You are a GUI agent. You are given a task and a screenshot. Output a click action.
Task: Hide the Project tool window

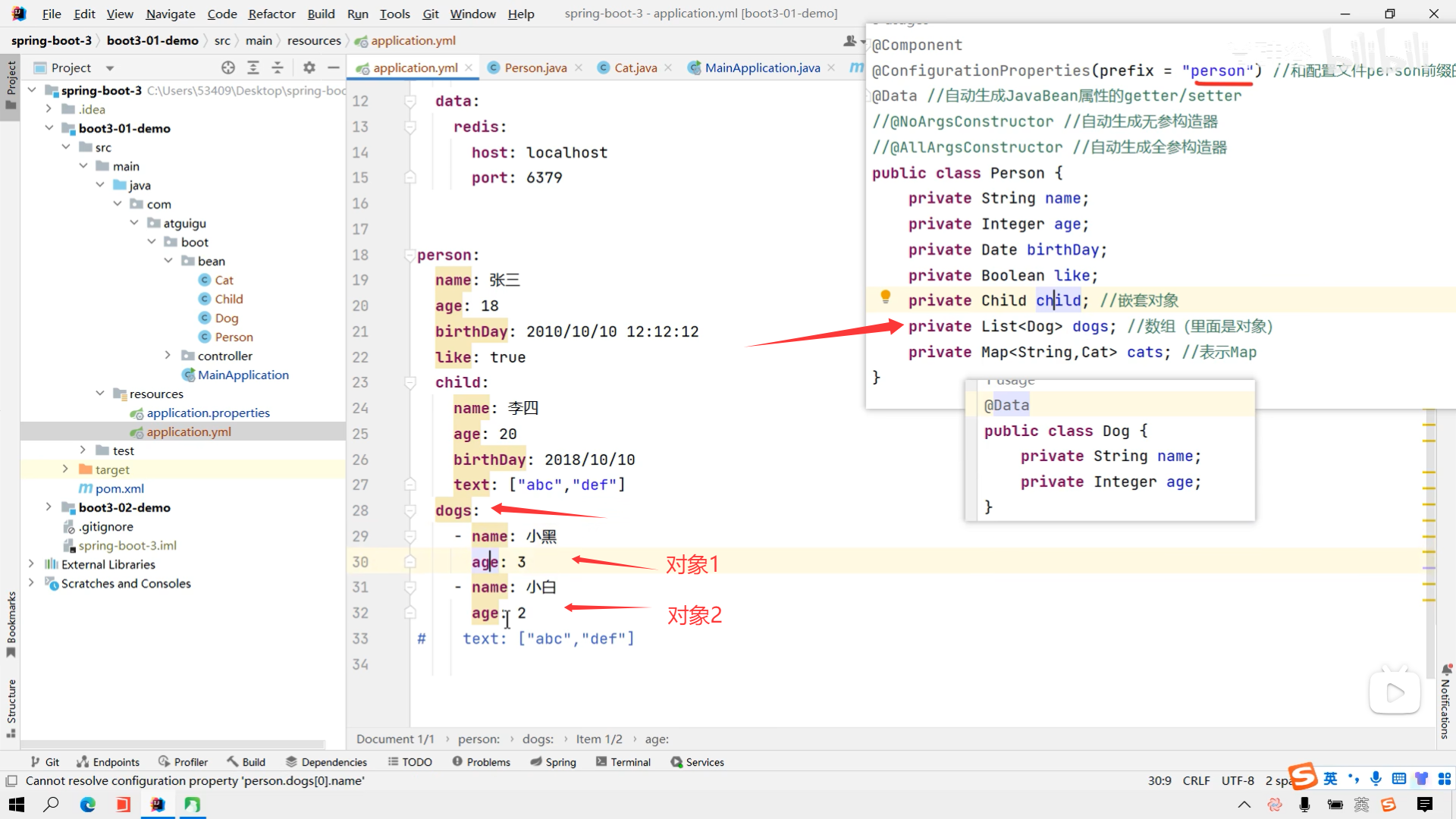333,67
